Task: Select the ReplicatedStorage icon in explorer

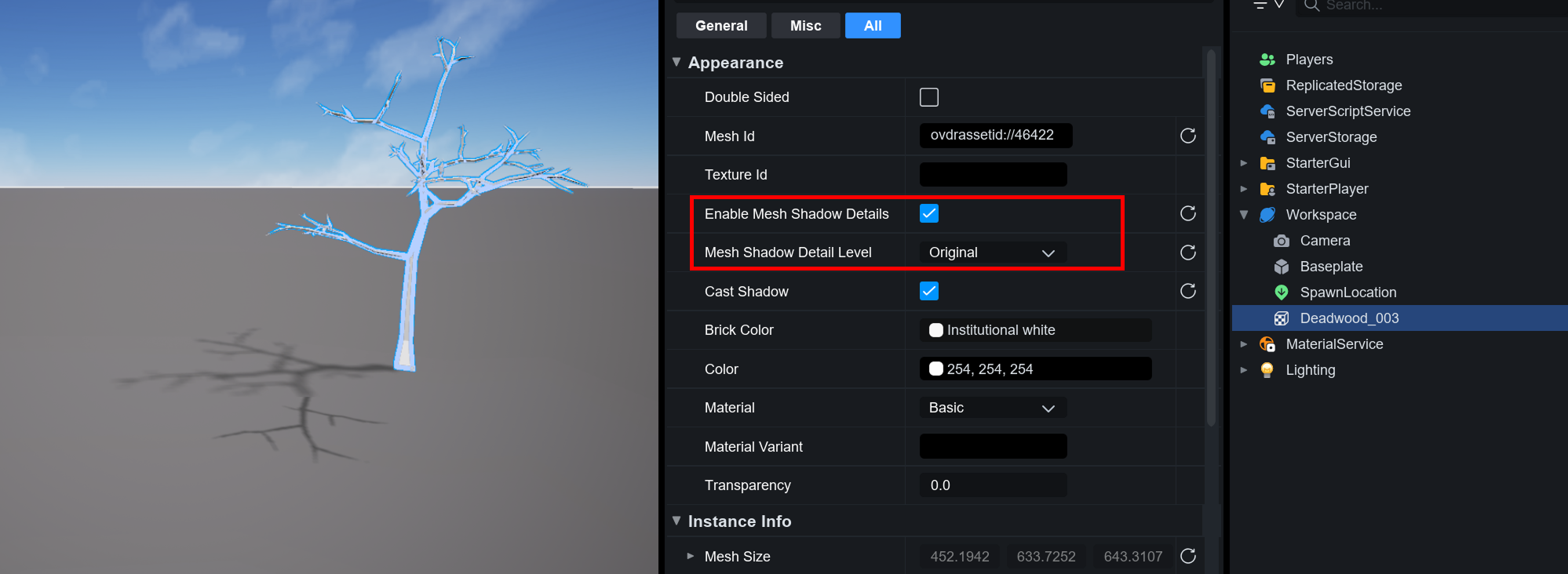Action: coord(1267,85)
